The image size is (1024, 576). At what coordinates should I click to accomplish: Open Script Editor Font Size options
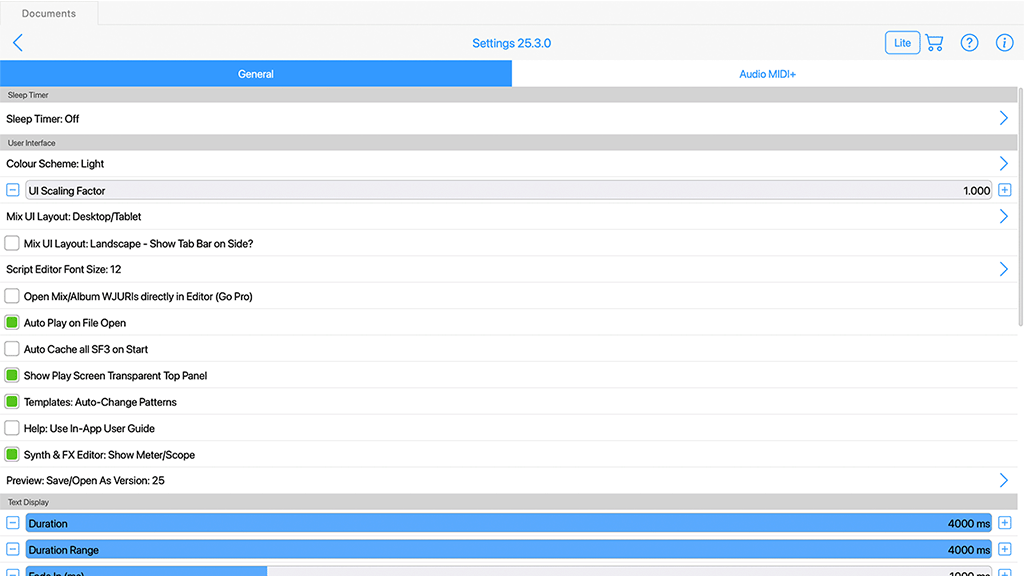tap(1003, 269)
